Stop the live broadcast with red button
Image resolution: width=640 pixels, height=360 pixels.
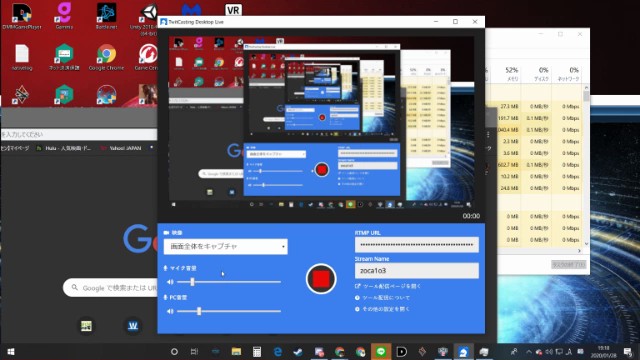[x=321, y=279]
